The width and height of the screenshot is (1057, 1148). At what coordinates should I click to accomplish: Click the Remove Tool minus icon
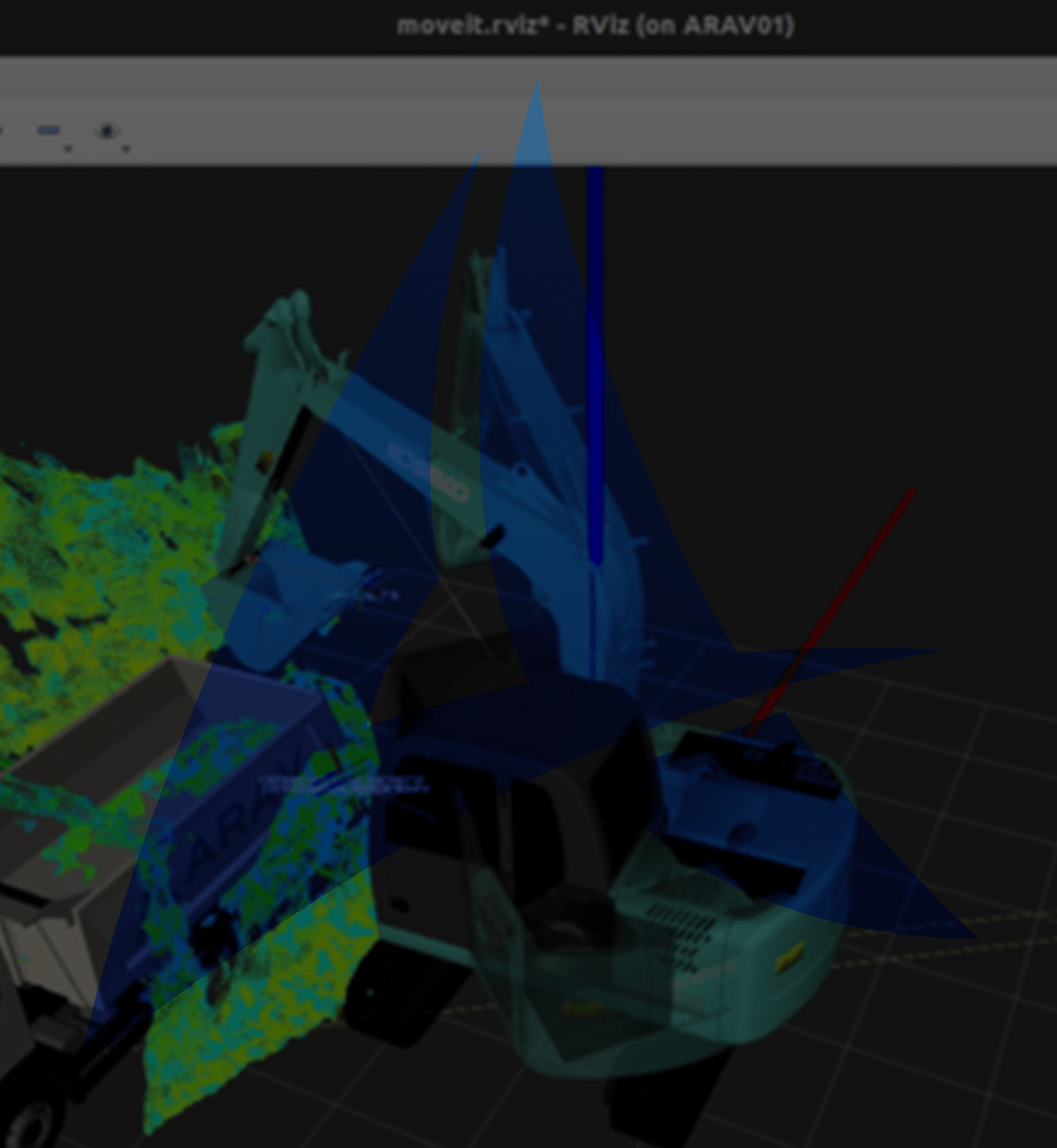point(49,130)
